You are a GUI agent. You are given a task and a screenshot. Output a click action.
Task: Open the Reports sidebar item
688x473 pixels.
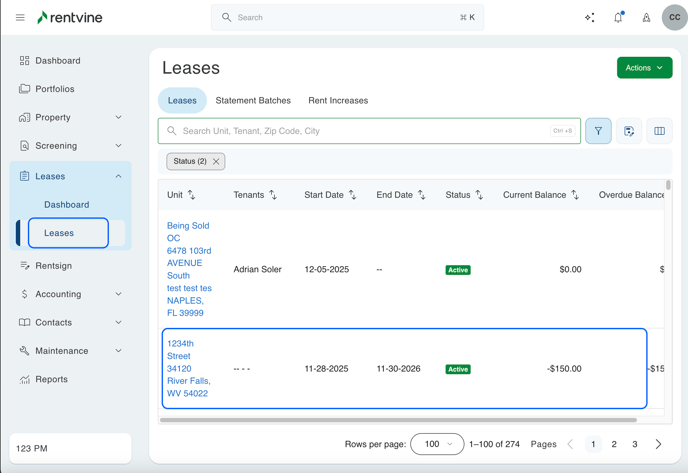click(x=51, y=379)
